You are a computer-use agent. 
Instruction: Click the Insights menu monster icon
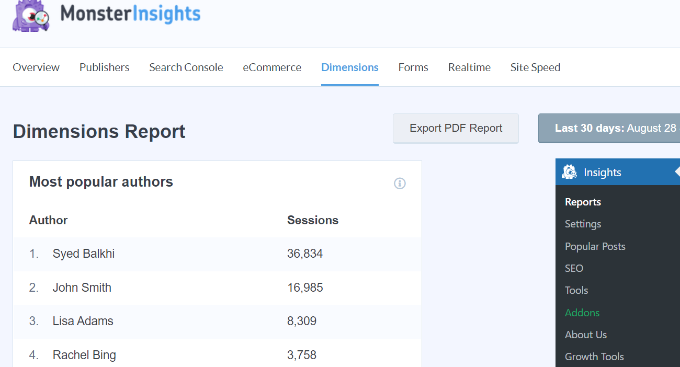[x=569, y=172]
